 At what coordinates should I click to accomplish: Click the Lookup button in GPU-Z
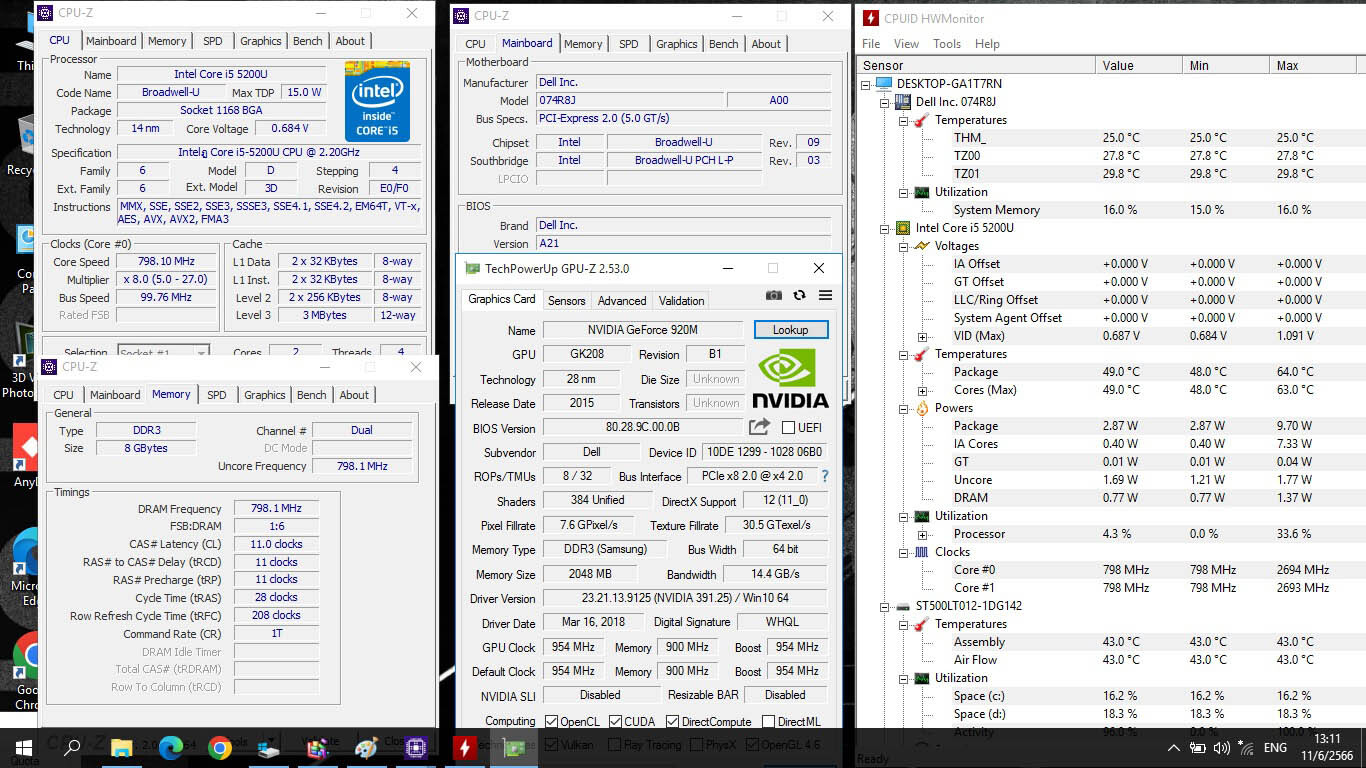(x=790, y=330)
